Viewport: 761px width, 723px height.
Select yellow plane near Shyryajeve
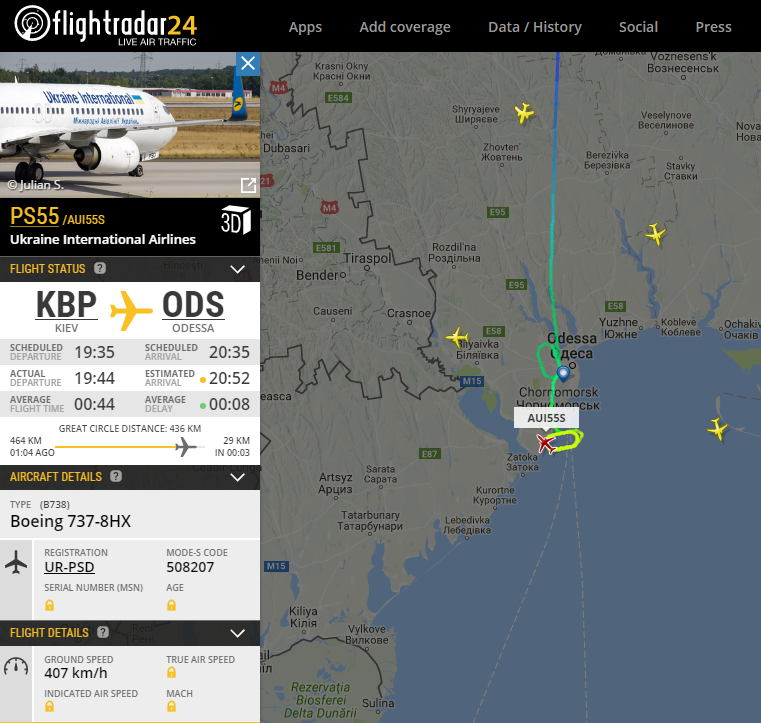point(524,113)
